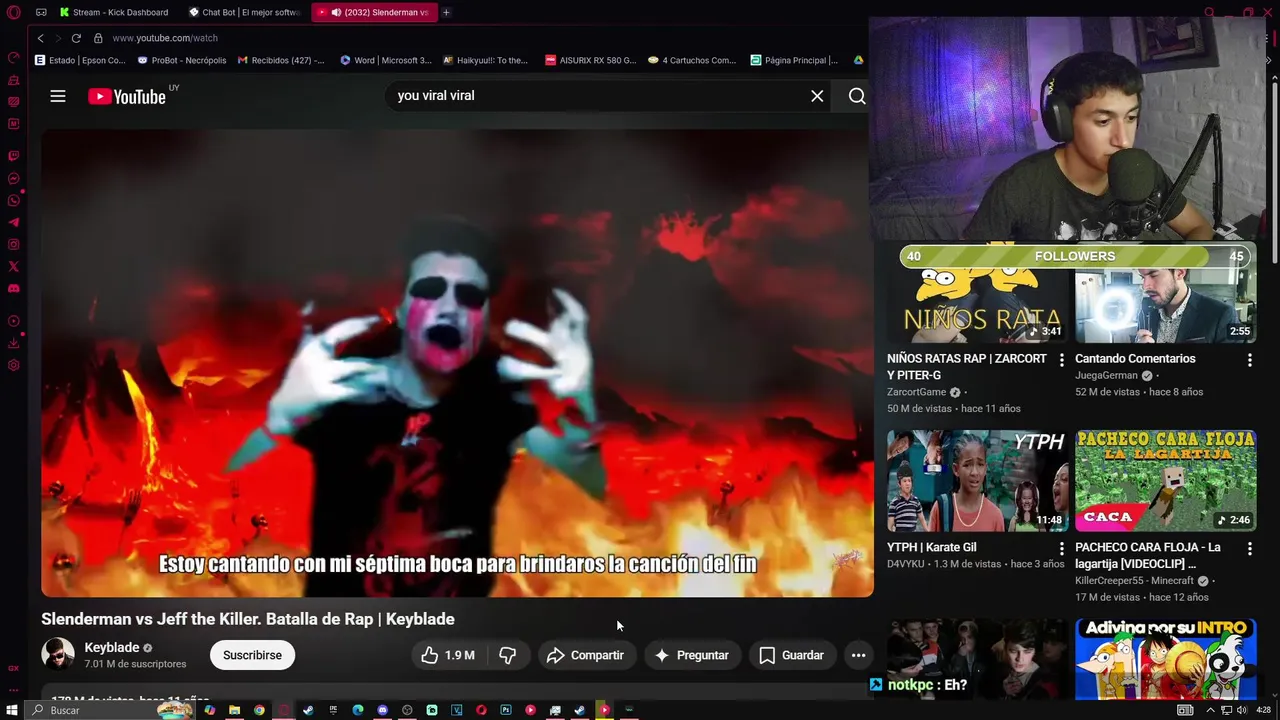The width and height of the screenshot is (1280, 720).
Task: Open the Keyblade channel name link
Action: (x=112, y=647)
